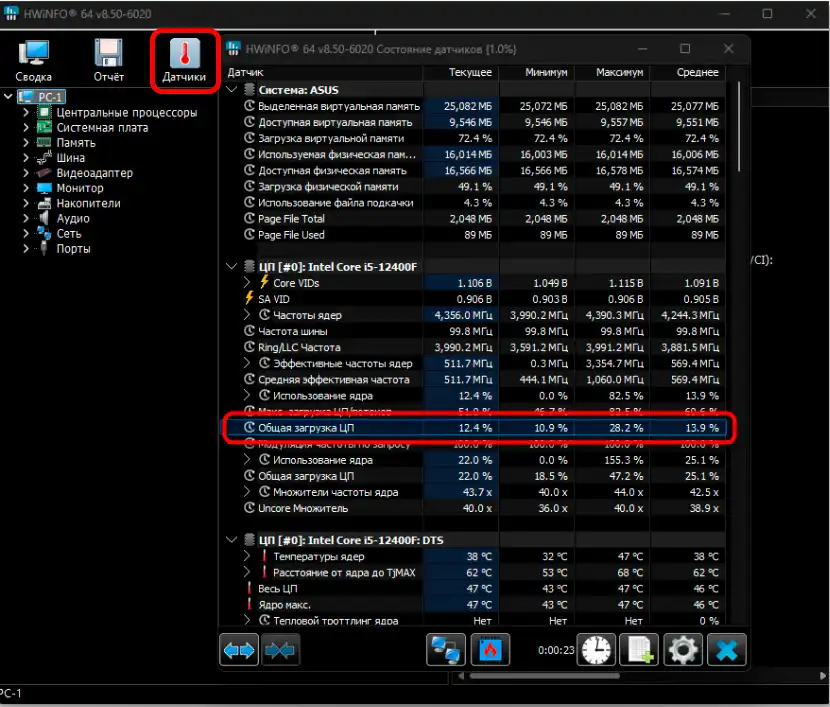Image resolution: width=830 pixels, height=707 pixels.
Task: Open the network remote monitoring icon
Action: (446, 650)
